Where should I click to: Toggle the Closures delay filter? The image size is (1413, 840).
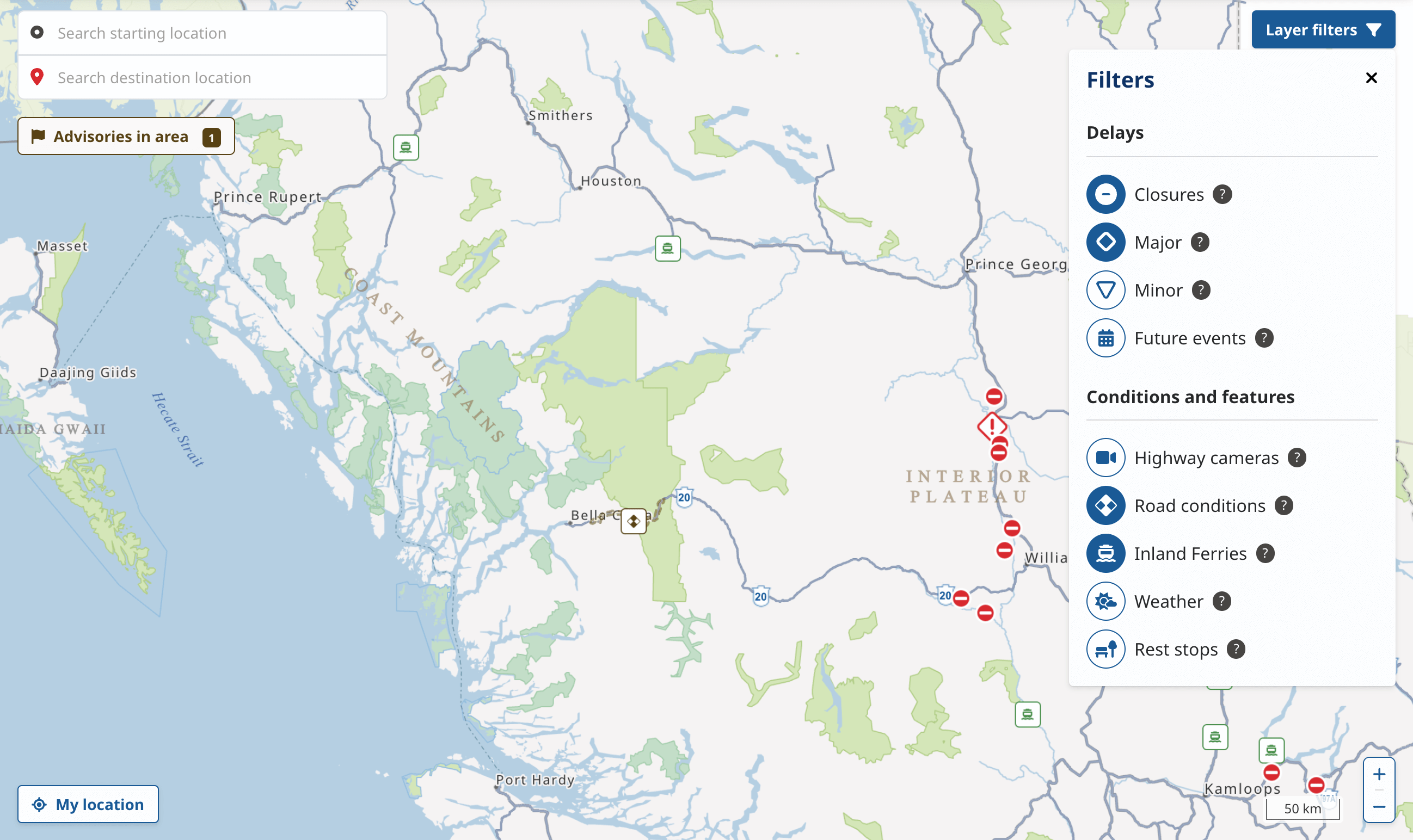pyautogui.click(x=1106, y=194)
